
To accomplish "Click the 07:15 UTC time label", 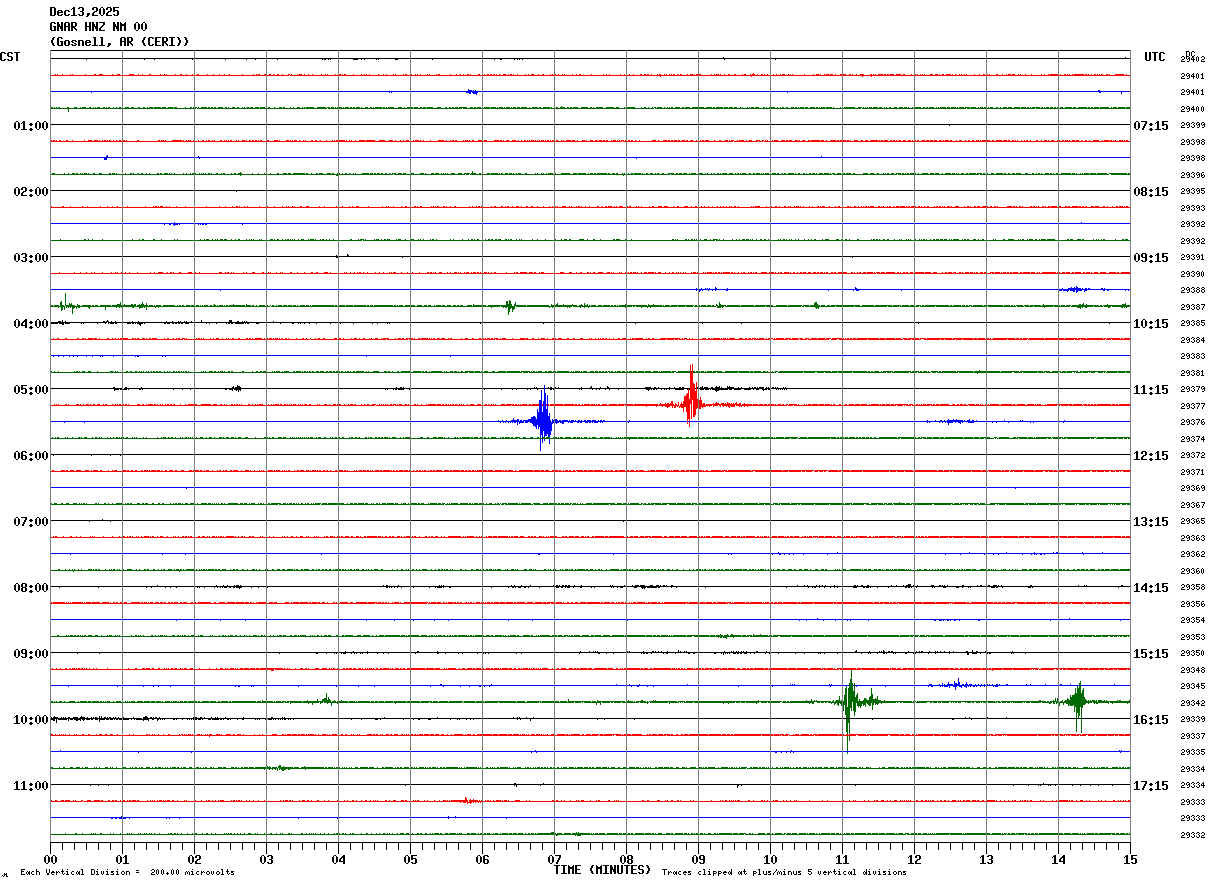I will tap(1151, 125).
